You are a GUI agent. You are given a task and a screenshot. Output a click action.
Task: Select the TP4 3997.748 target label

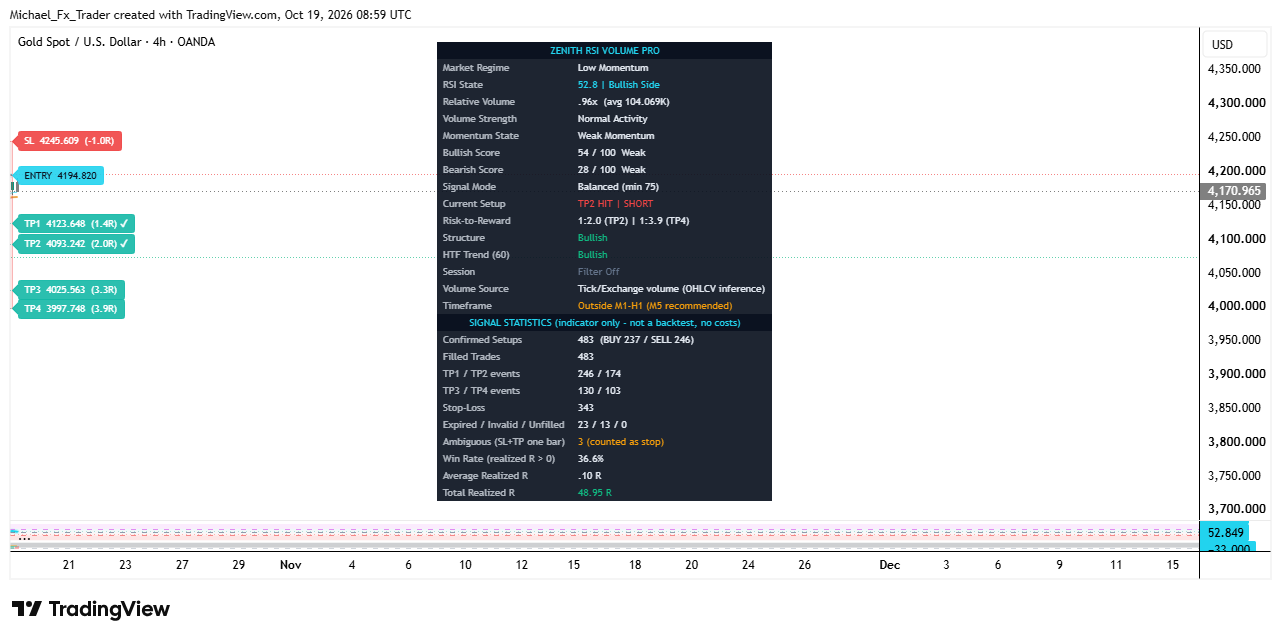(71, 309)
